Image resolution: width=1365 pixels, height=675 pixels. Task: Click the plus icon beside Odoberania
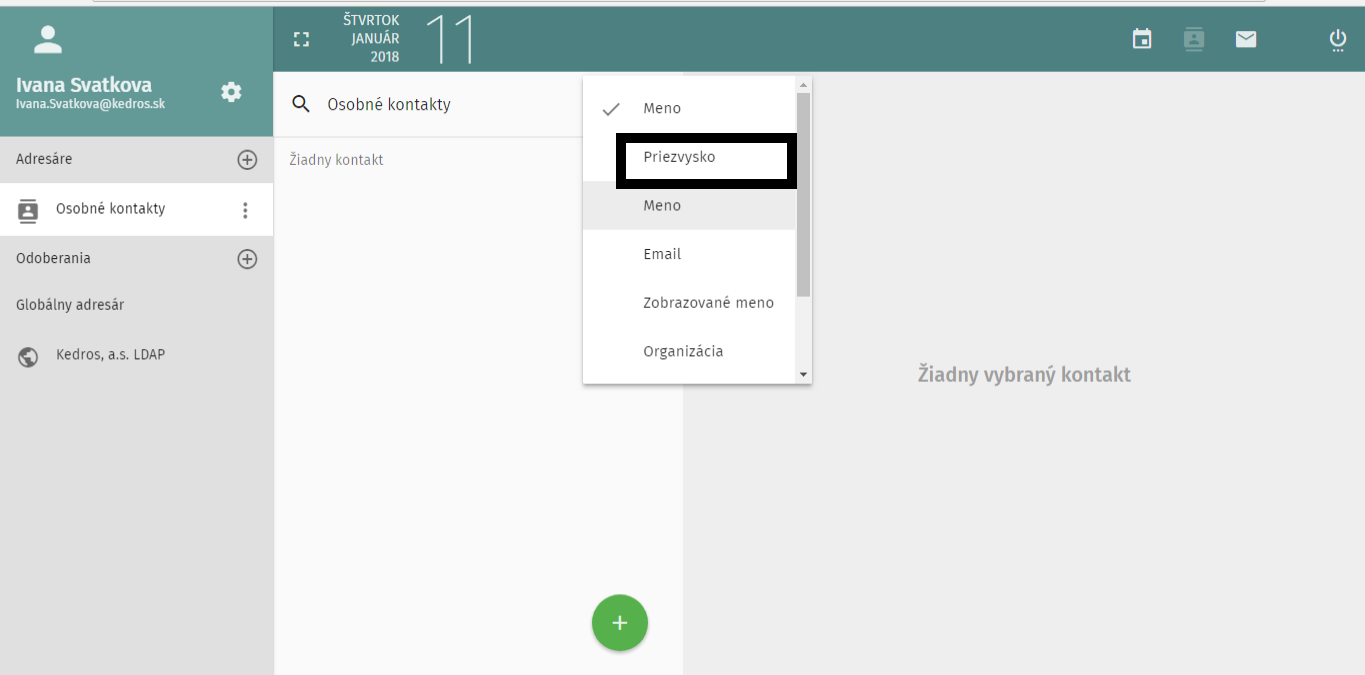coord(247,259)
